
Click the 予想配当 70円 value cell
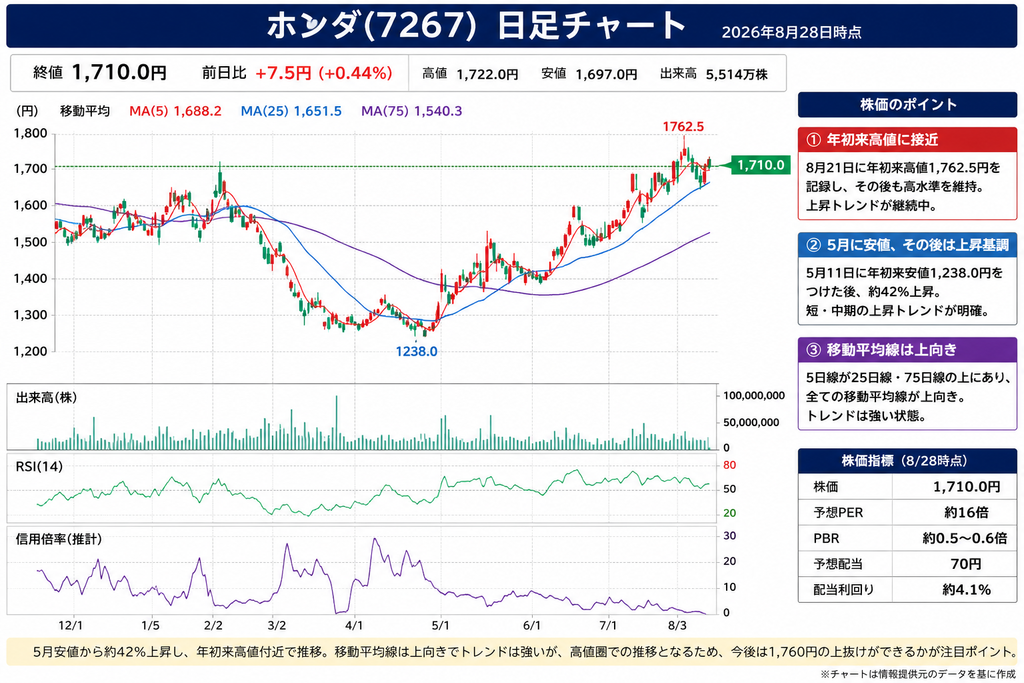click(967, 564)
